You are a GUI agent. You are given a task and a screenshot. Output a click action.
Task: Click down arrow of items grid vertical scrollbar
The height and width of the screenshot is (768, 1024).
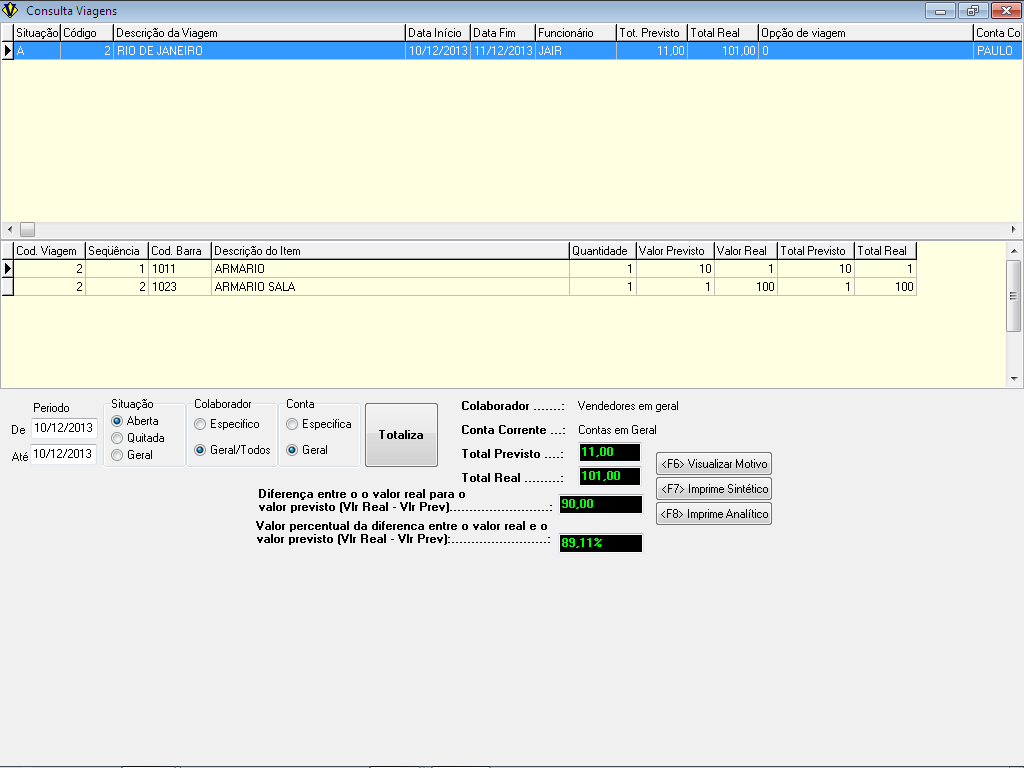click(1014, 378)
